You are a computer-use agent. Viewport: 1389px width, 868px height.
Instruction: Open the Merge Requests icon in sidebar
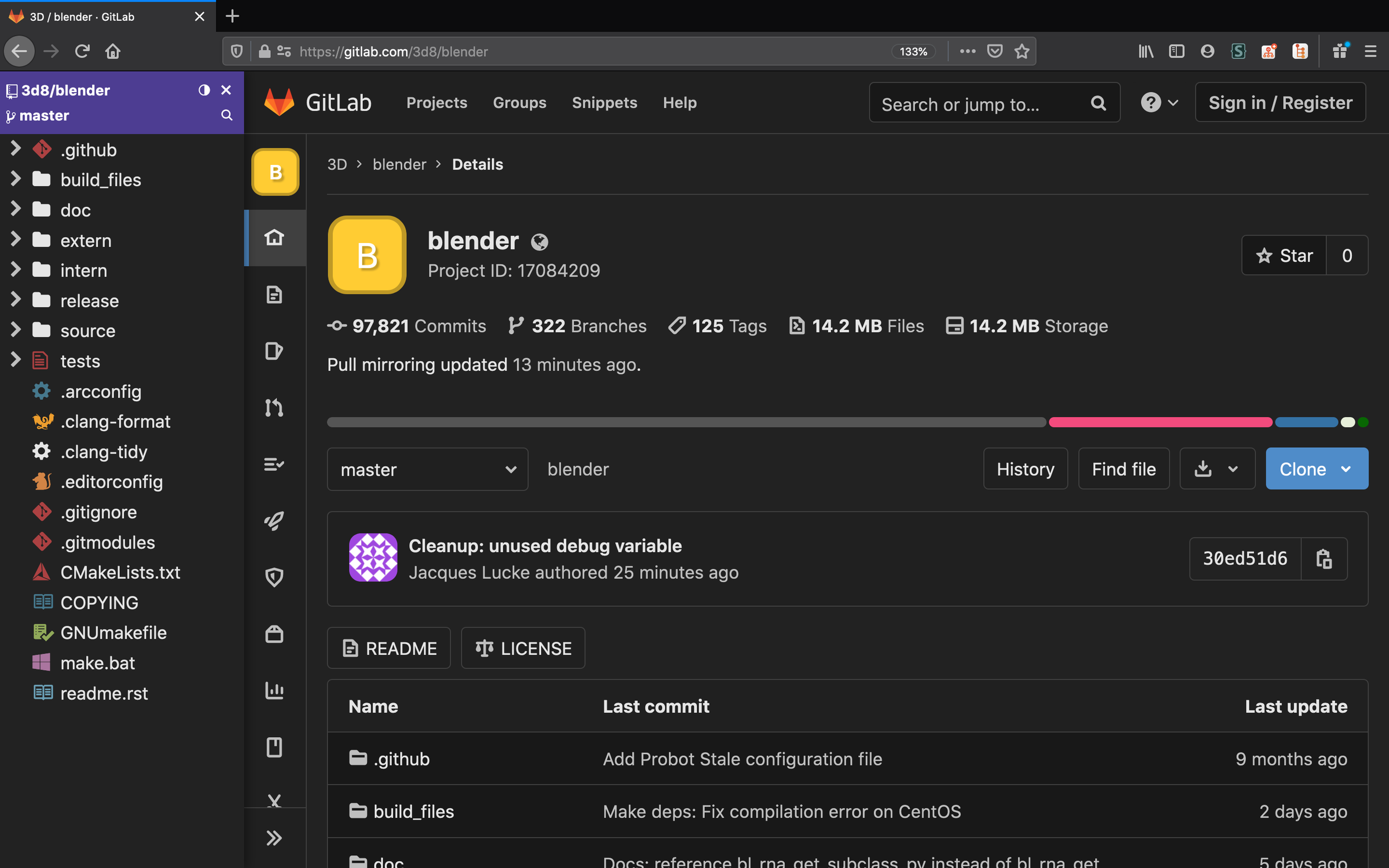(274, 407)
